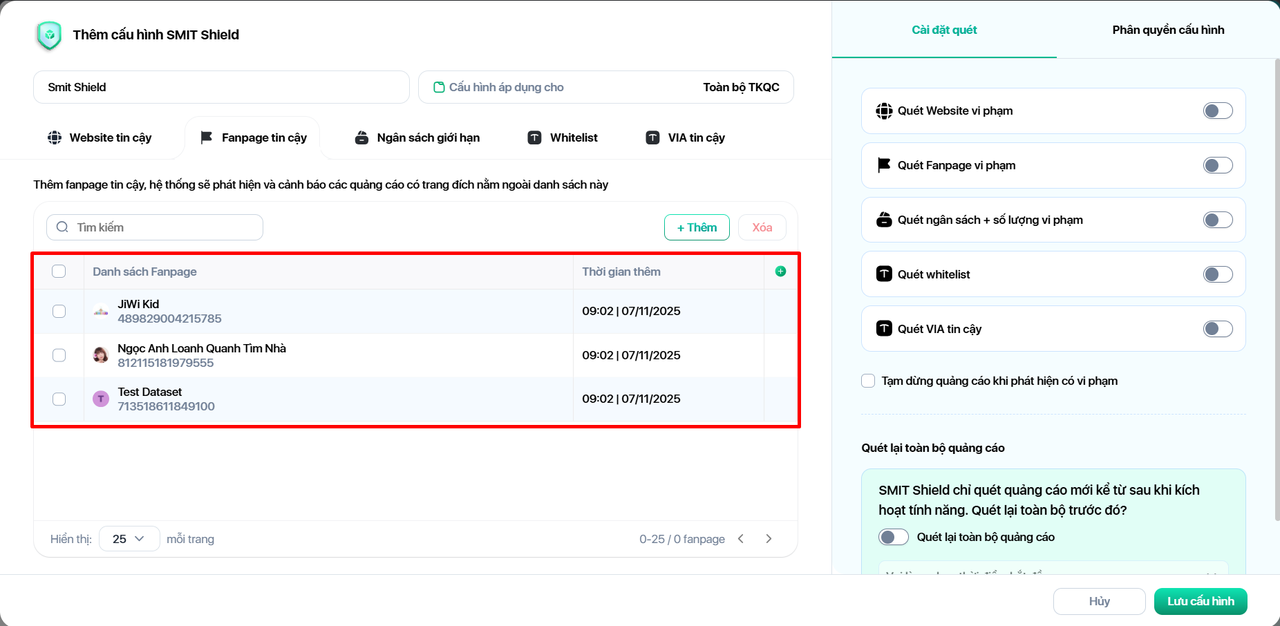Open Cấu hình áp dụng cho selector
The height and width of the screenshot is (626, 1280).
pos(605,87)
